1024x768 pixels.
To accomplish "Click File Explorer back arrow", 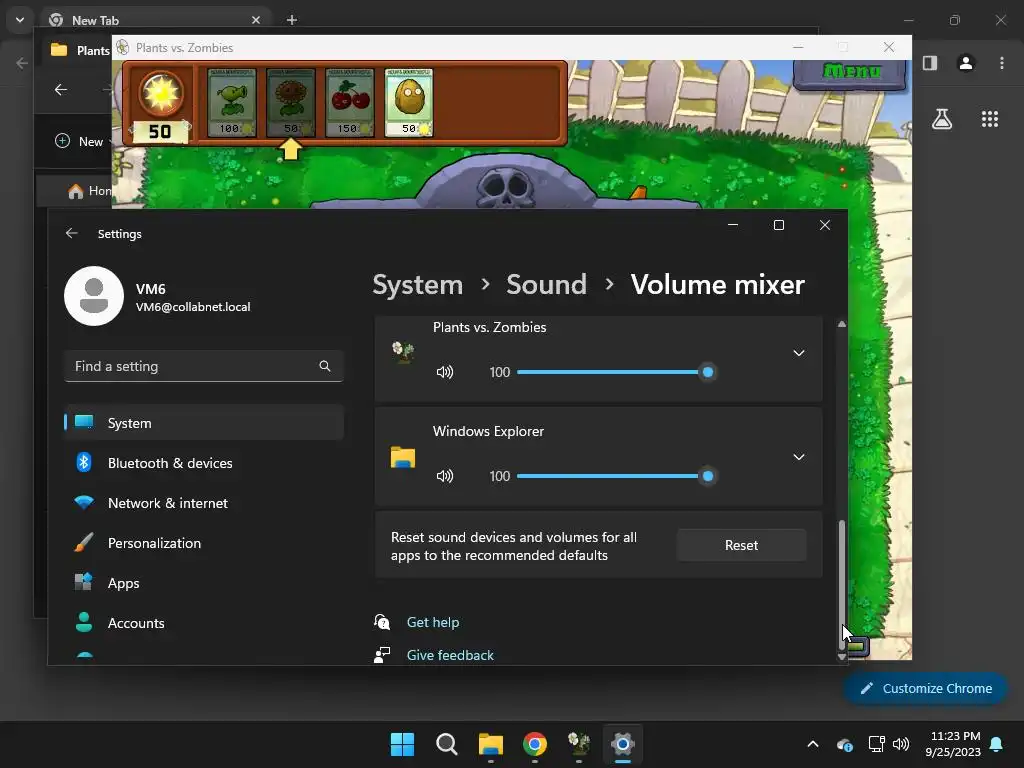I will click(x=61, y=89).
